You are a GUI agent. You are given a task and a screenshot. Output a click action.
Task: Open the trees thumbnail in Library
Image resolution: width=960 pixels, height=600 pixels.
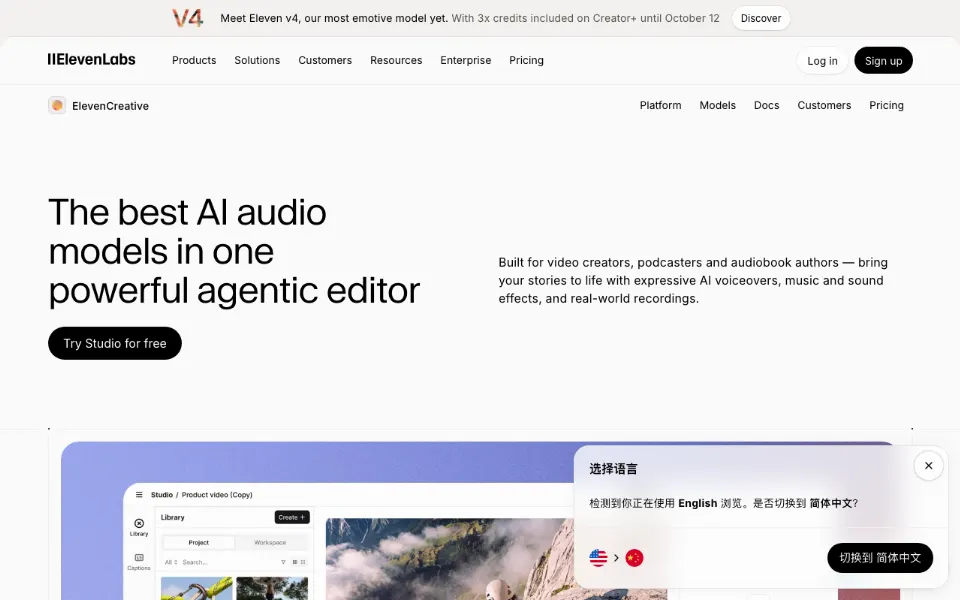click(272, 588)
